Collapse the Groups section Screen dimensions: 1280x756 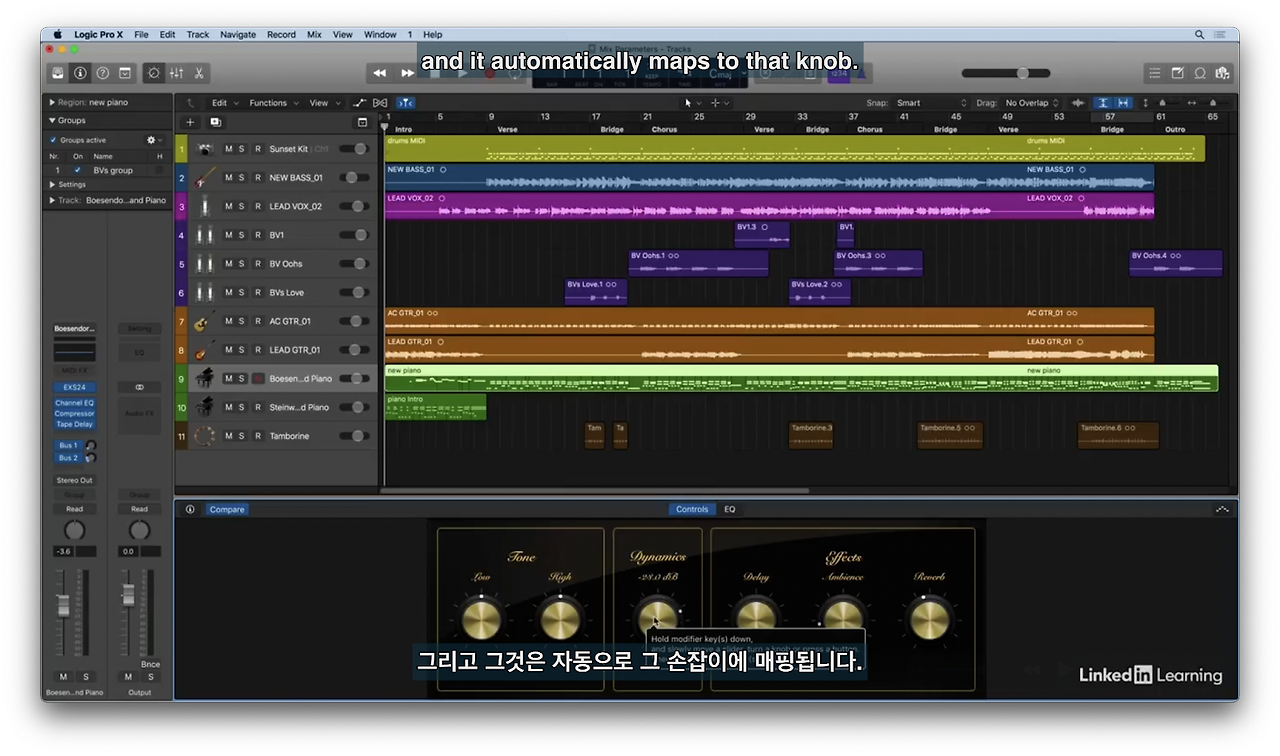click(x=52, y=120)
